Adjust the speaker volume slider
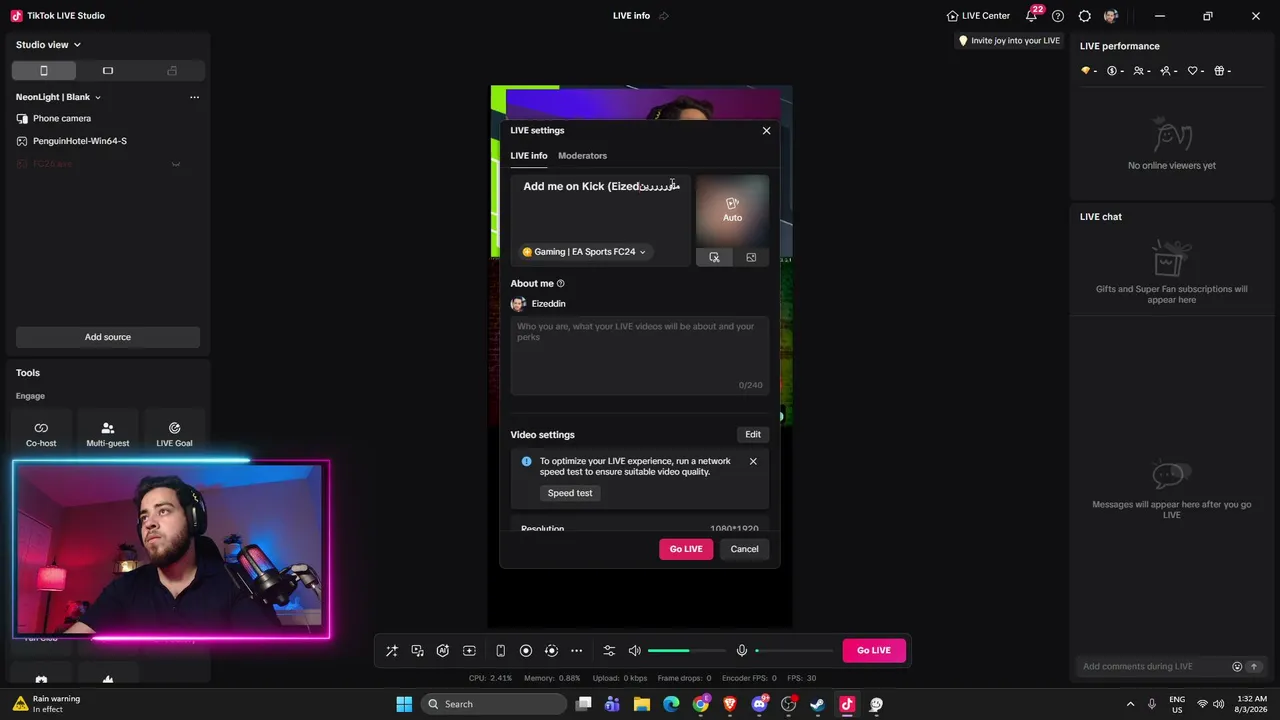The width and height of the screenshot is (1280, 720). coord(687,651)
